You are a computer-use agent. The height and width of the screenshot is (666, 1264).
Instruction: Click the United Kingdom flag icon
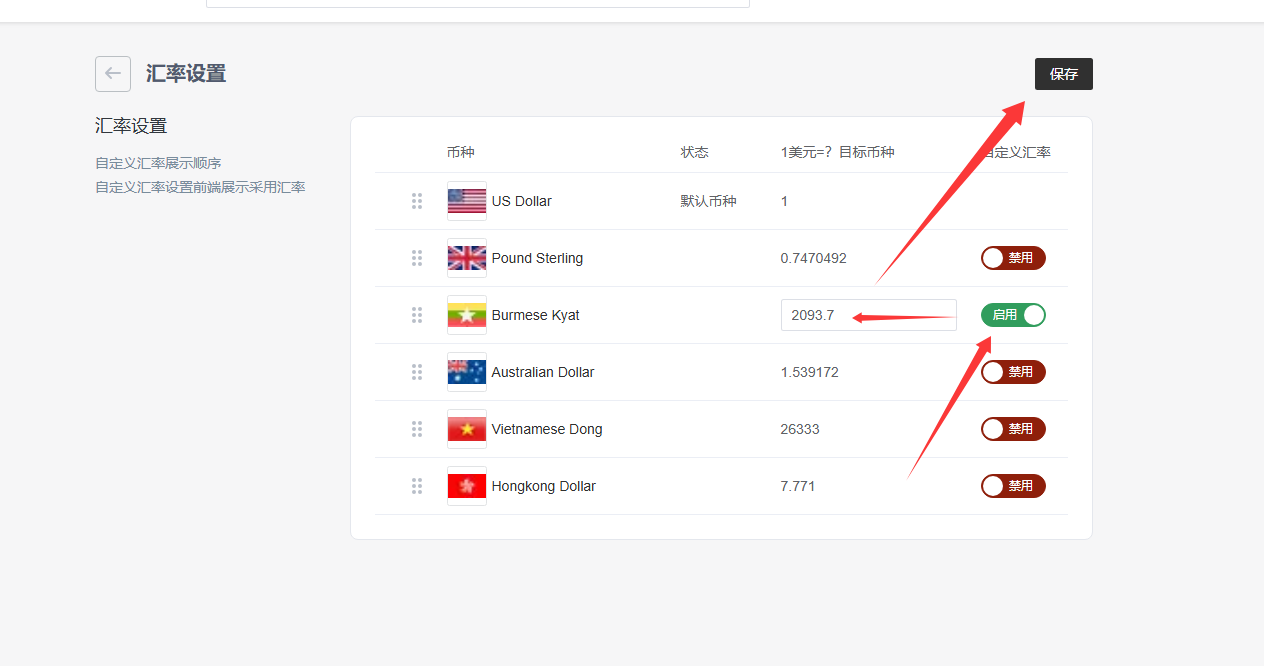467,258
